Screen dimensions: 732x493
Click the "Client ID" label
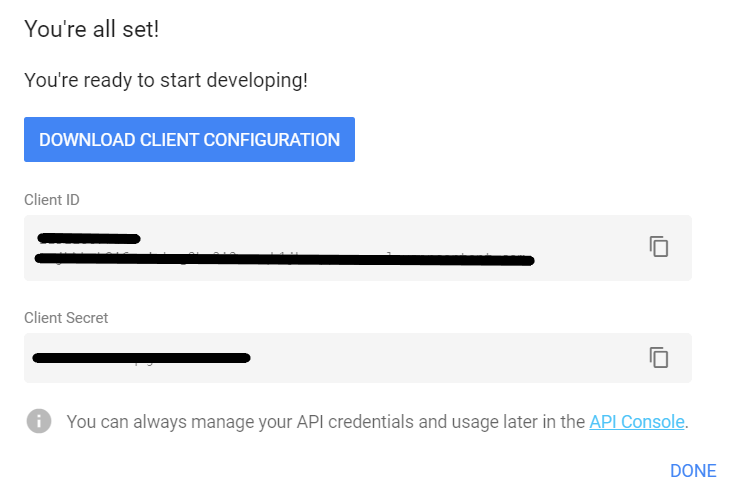(52, 200)
